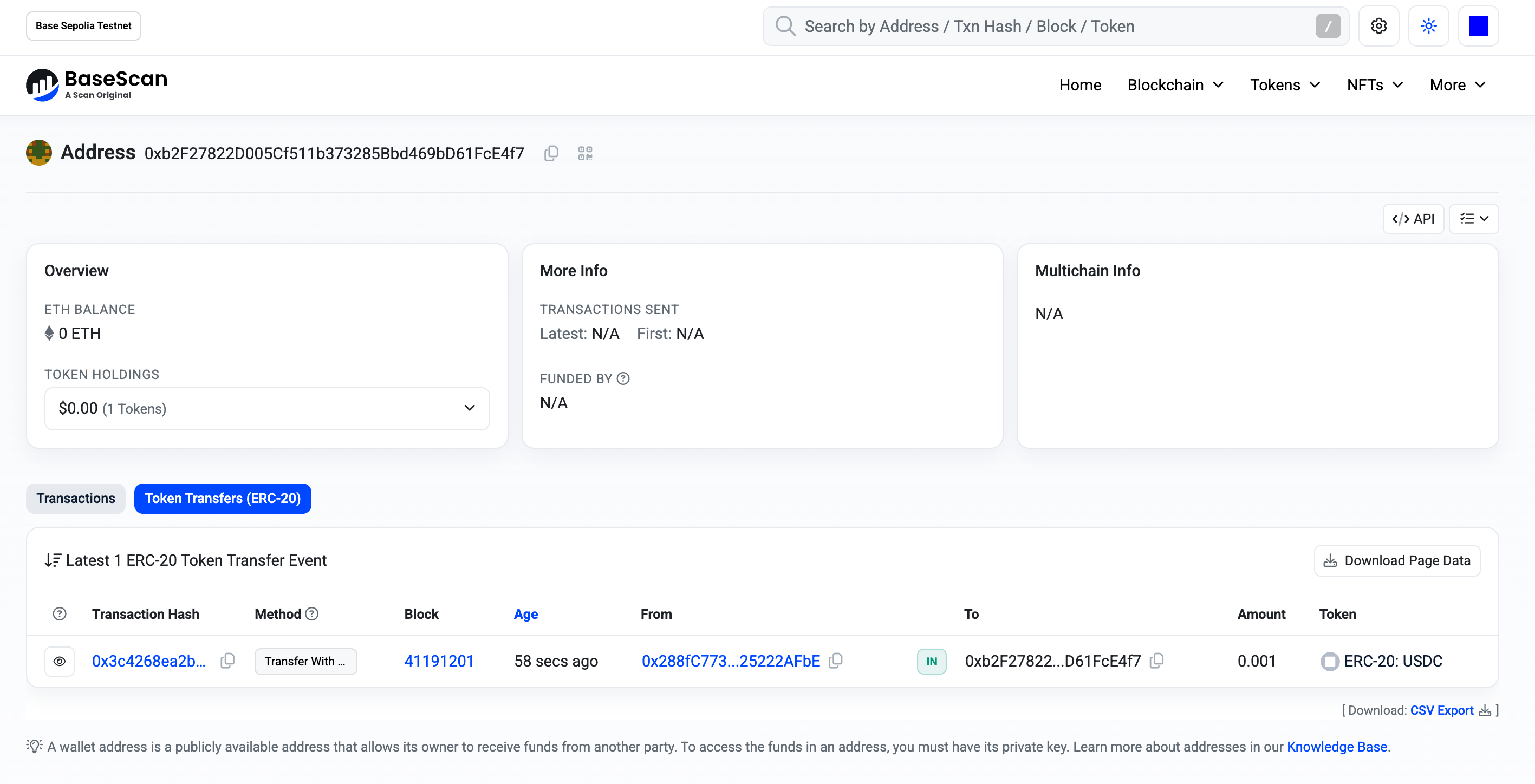
Task: Open block 41191201
Action: 439,661
